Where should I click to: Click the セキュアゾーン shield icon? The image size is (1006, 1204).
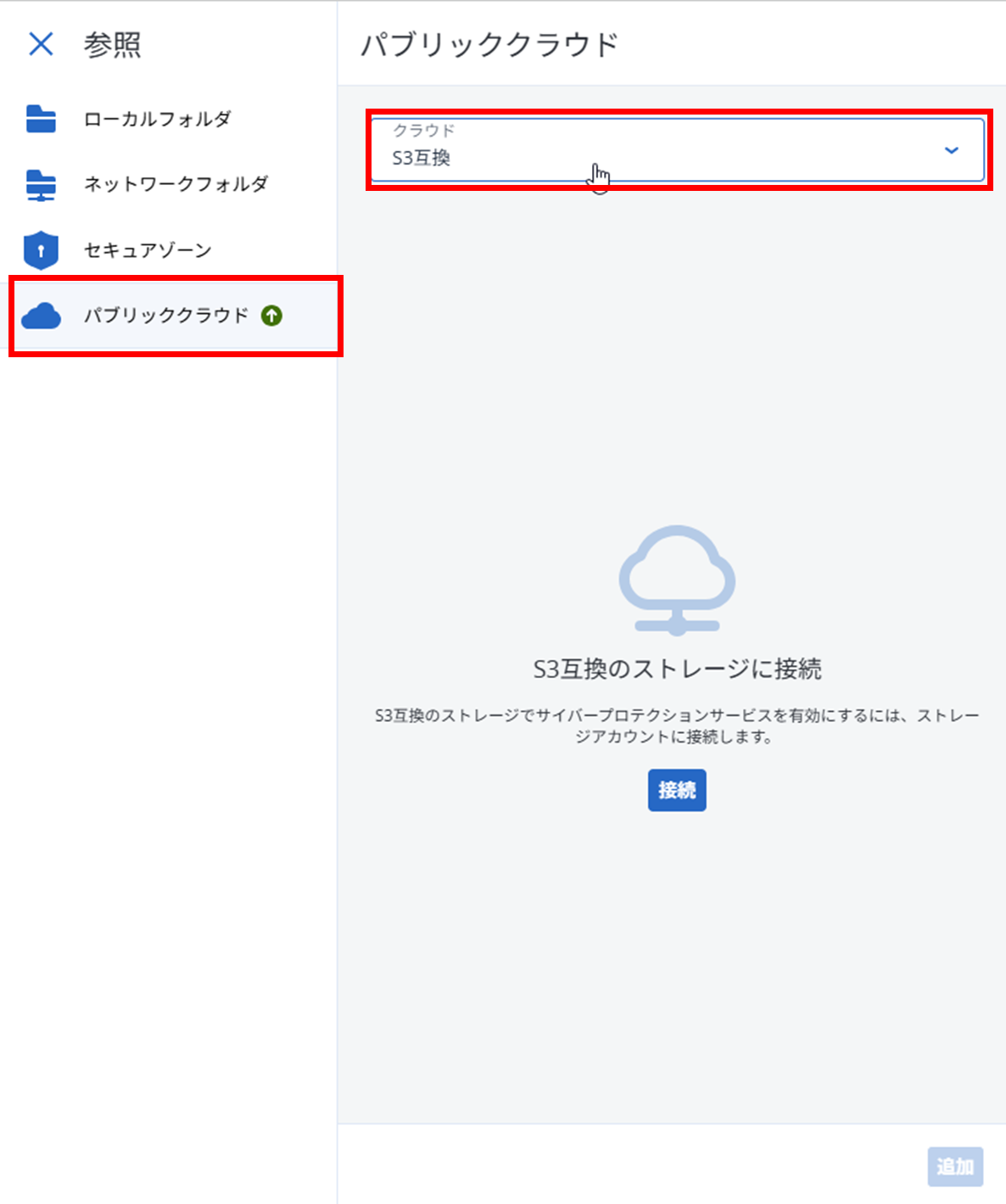click(x=41, y=250)
